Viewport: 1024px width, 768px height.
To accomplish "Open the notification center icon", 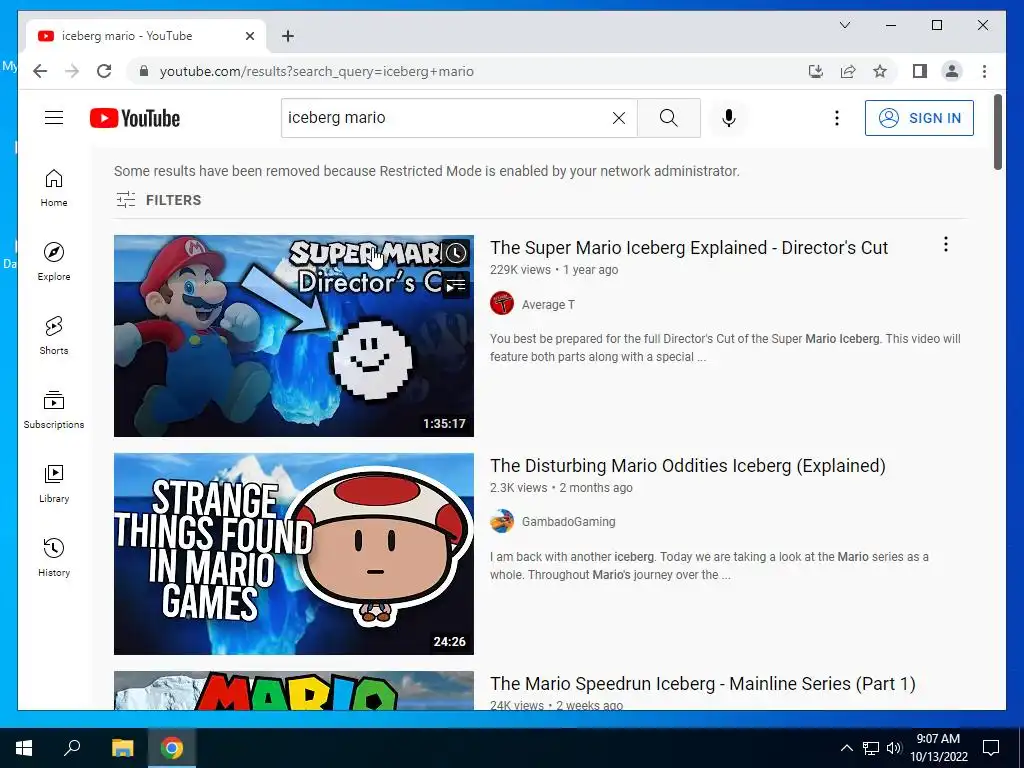I will [991, 748].
